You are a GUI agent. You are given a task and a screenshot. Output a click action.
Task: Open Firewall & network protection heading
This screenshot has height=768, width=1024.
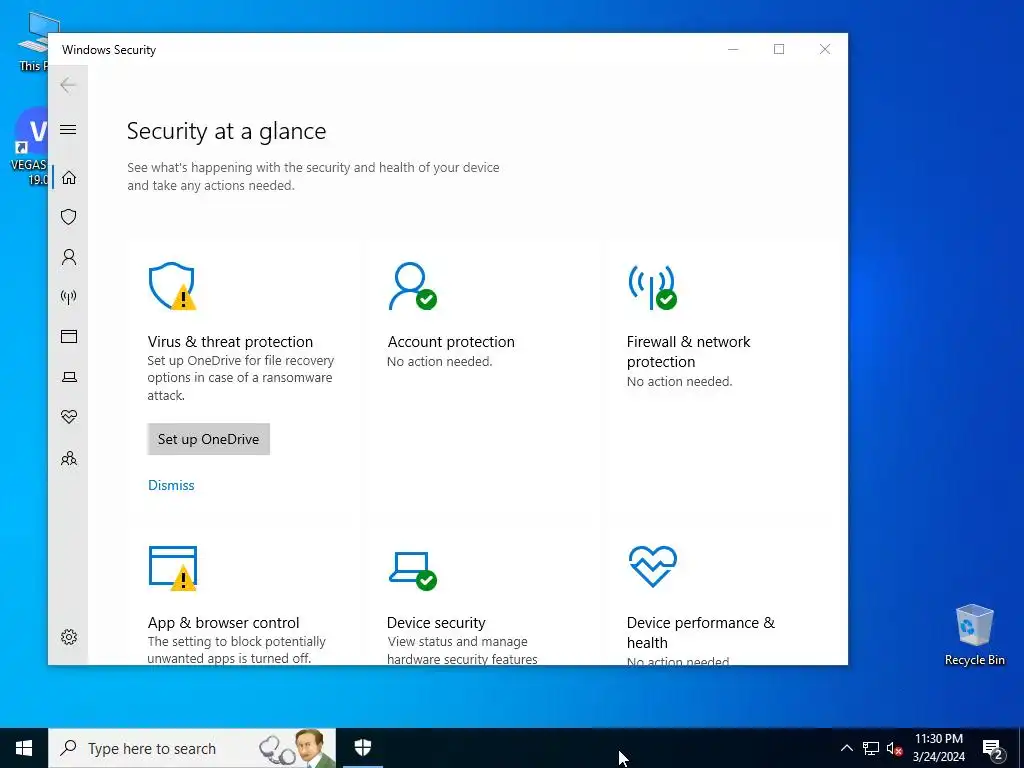point(688,351)
